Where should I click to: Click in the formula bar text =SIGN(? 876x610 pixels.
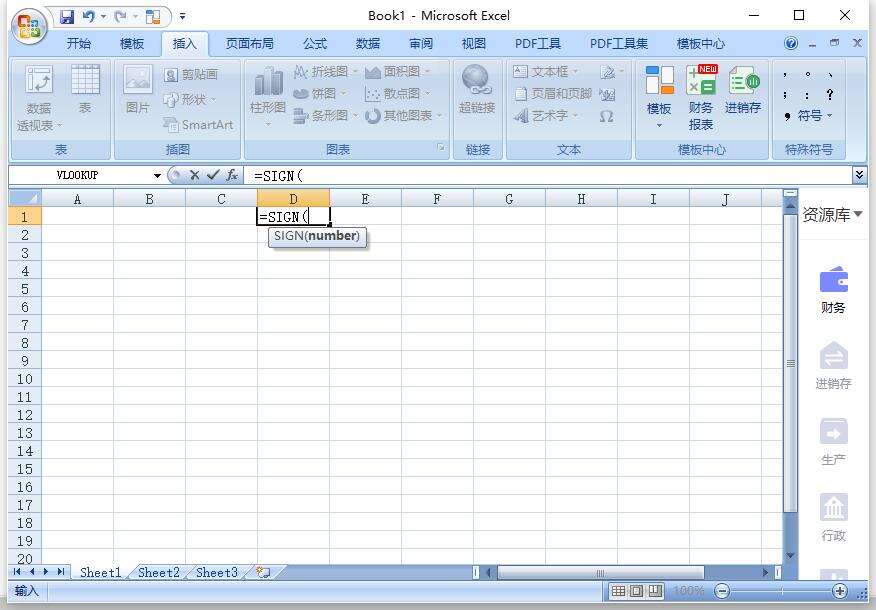[x=278, y=176]
